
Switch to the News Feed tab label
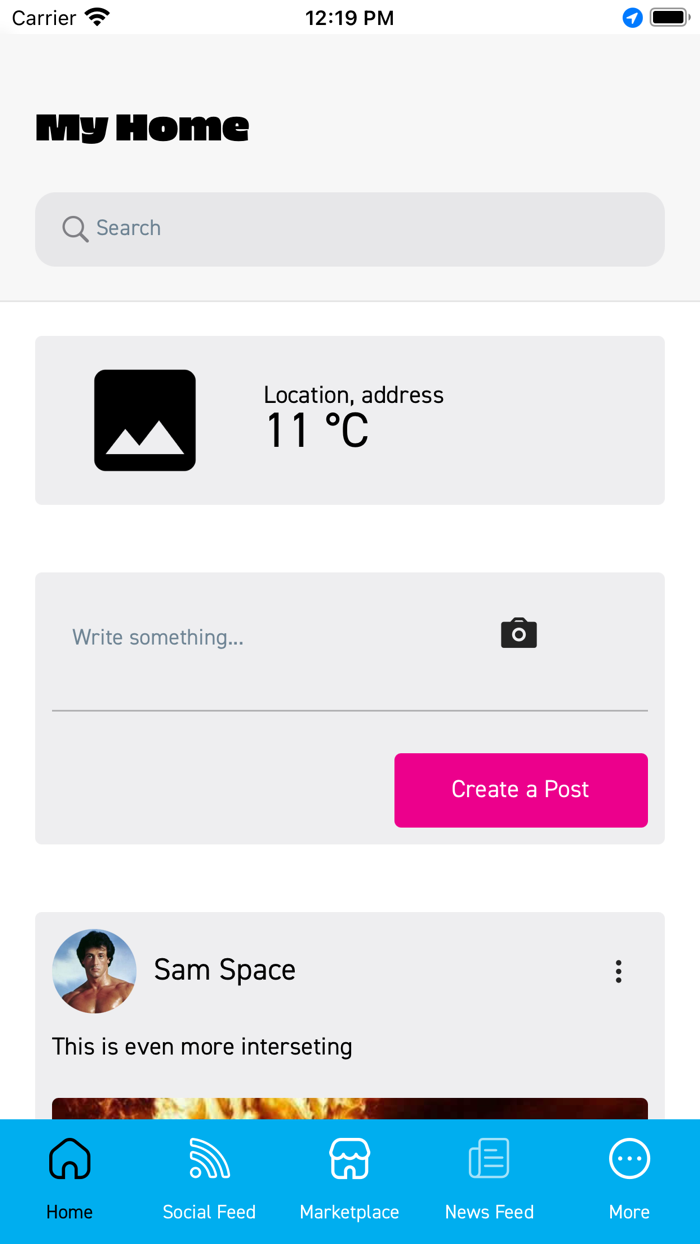489,1212
